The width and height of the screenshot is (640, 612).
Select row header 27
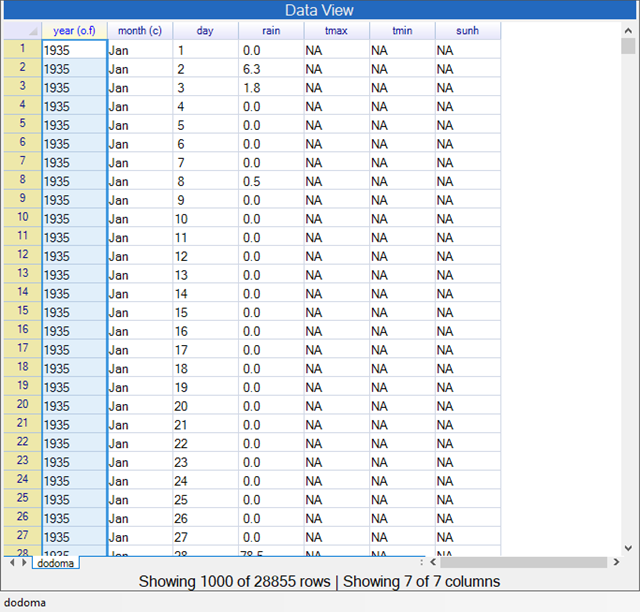tap(22, 536)
